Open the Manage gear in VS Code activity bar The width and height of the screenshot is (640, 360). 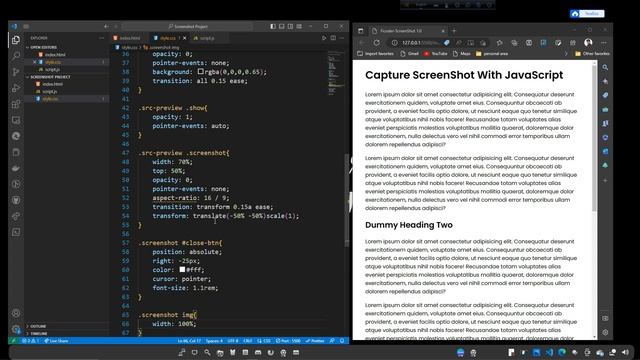(x=16, y=329)
